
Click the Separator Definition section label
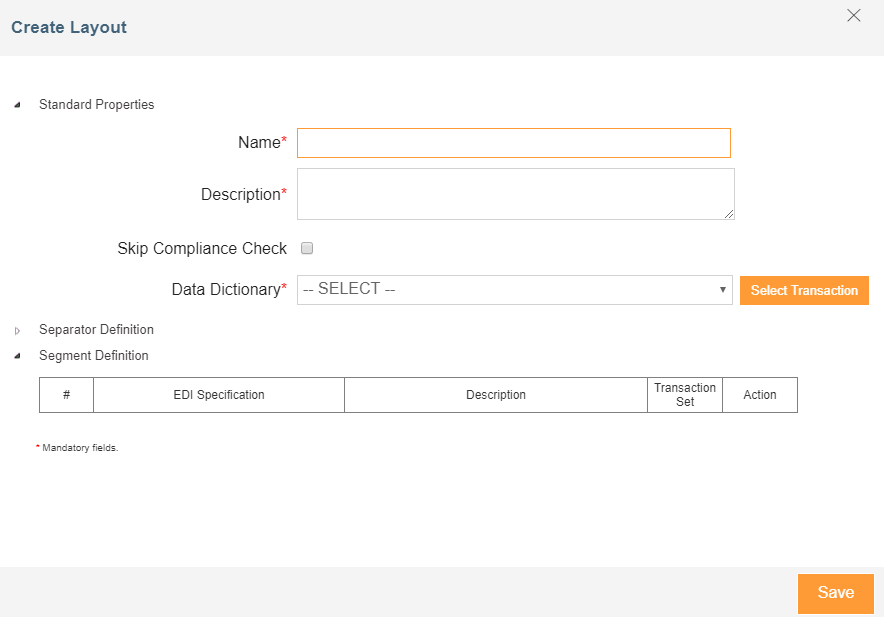tap(96, 329)
